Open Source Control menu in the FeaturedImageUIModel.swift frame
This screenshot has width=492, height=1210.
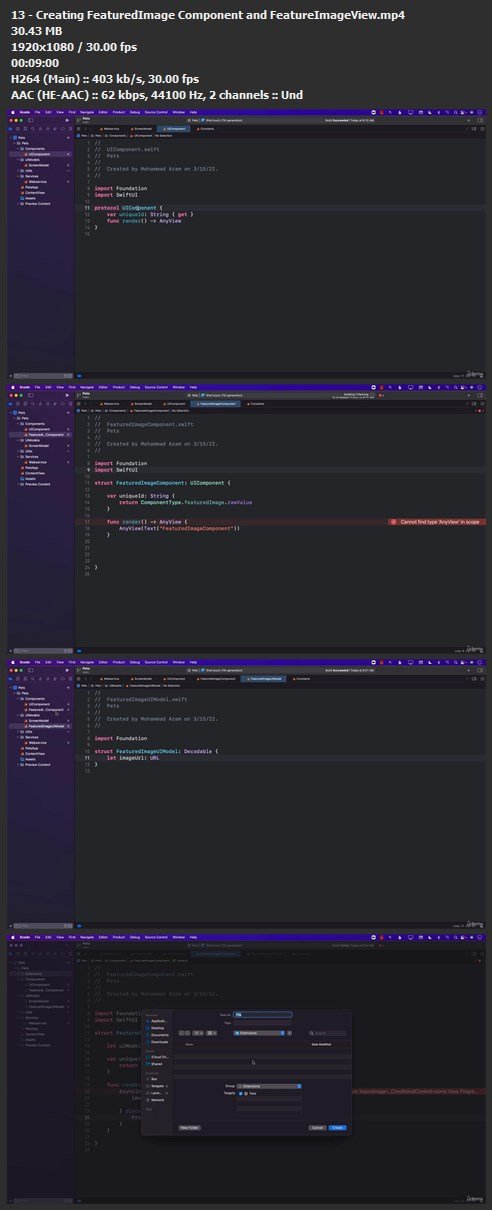point(156,662)
